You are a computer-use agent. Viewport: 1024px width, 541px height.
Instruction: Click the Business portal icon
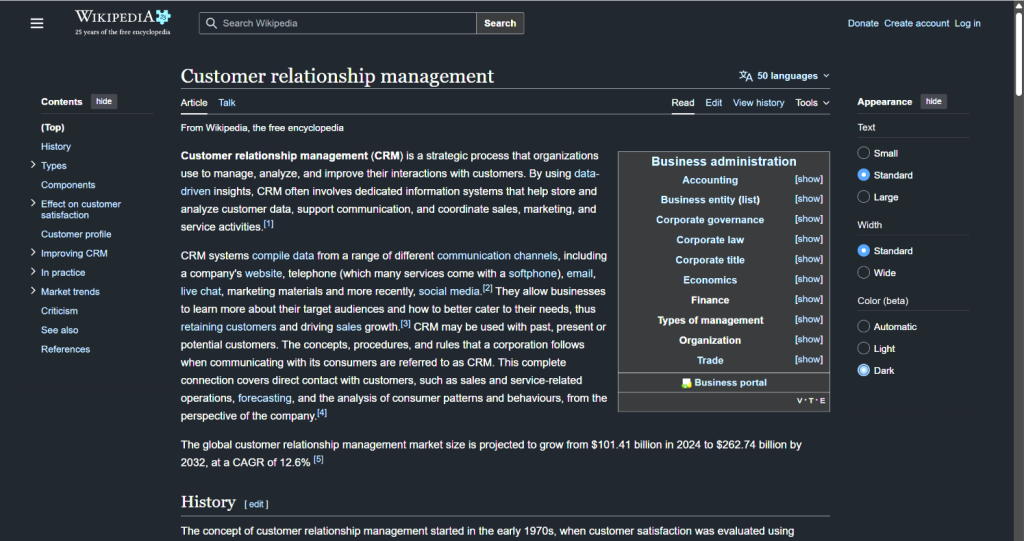pyautogui.click(x=686, y=383)
